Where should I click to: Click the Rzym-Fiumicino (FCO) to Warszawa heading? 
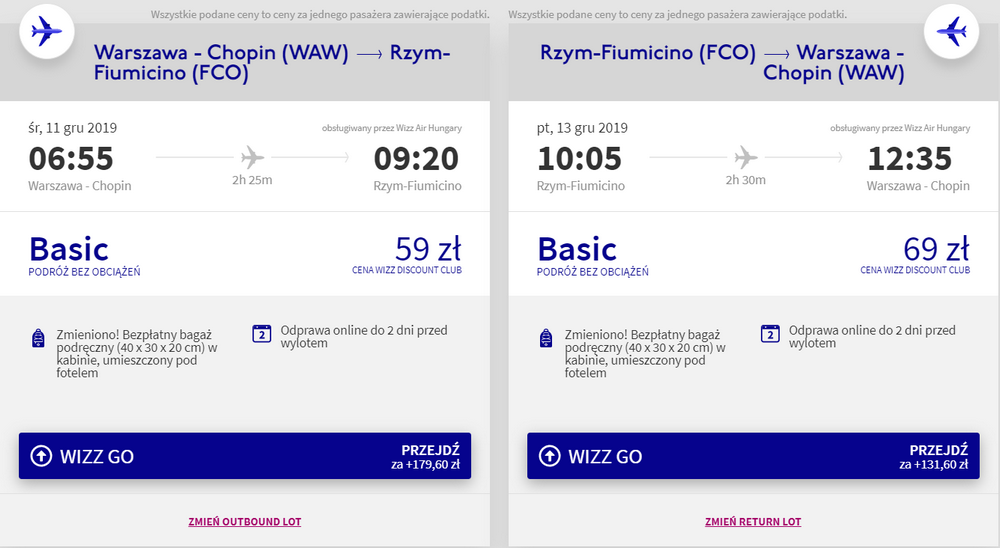point(722,63)
